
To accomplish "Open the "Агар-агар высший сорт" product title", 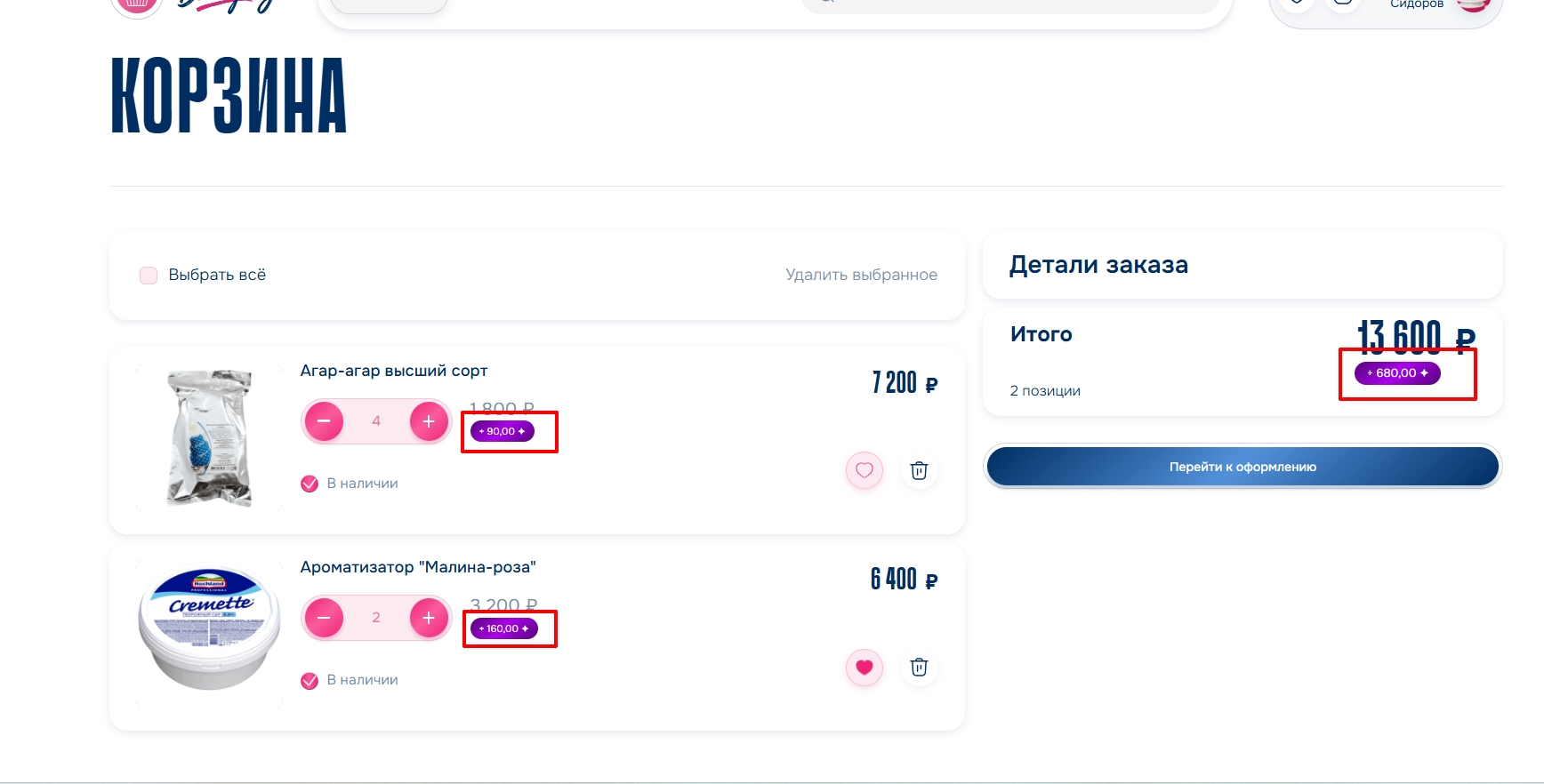I will pyautogui.click(x=394, y=371).
